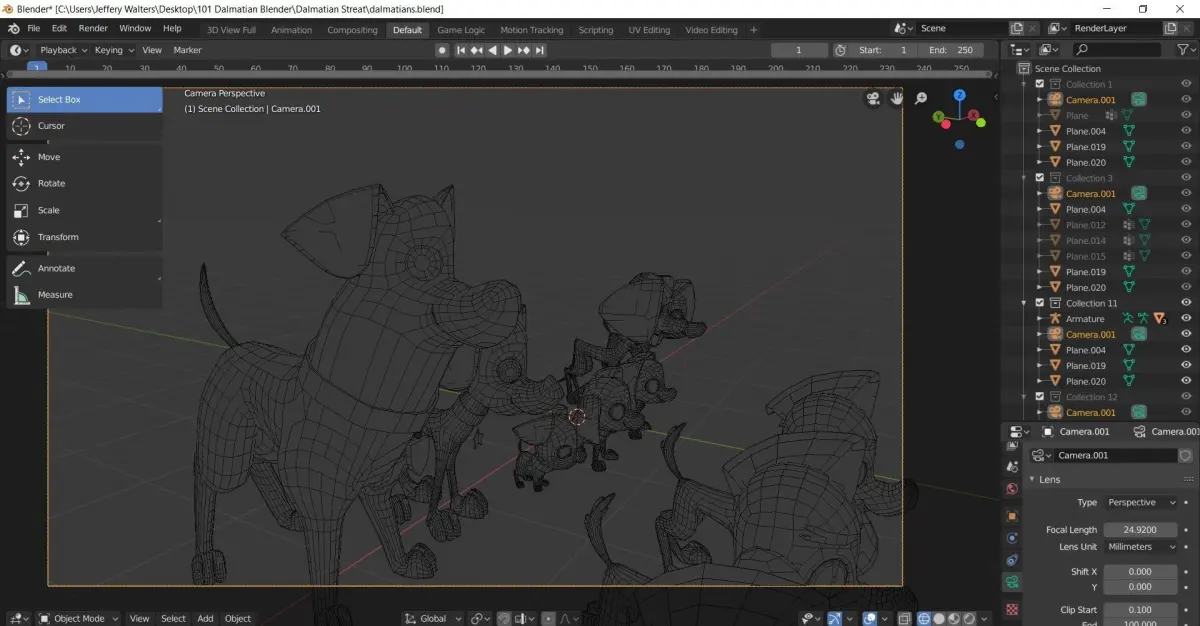Viewport: 1200px width, 626px height.
Task: Open Camera object data properties tab
Action: (x=1012, y=582)
